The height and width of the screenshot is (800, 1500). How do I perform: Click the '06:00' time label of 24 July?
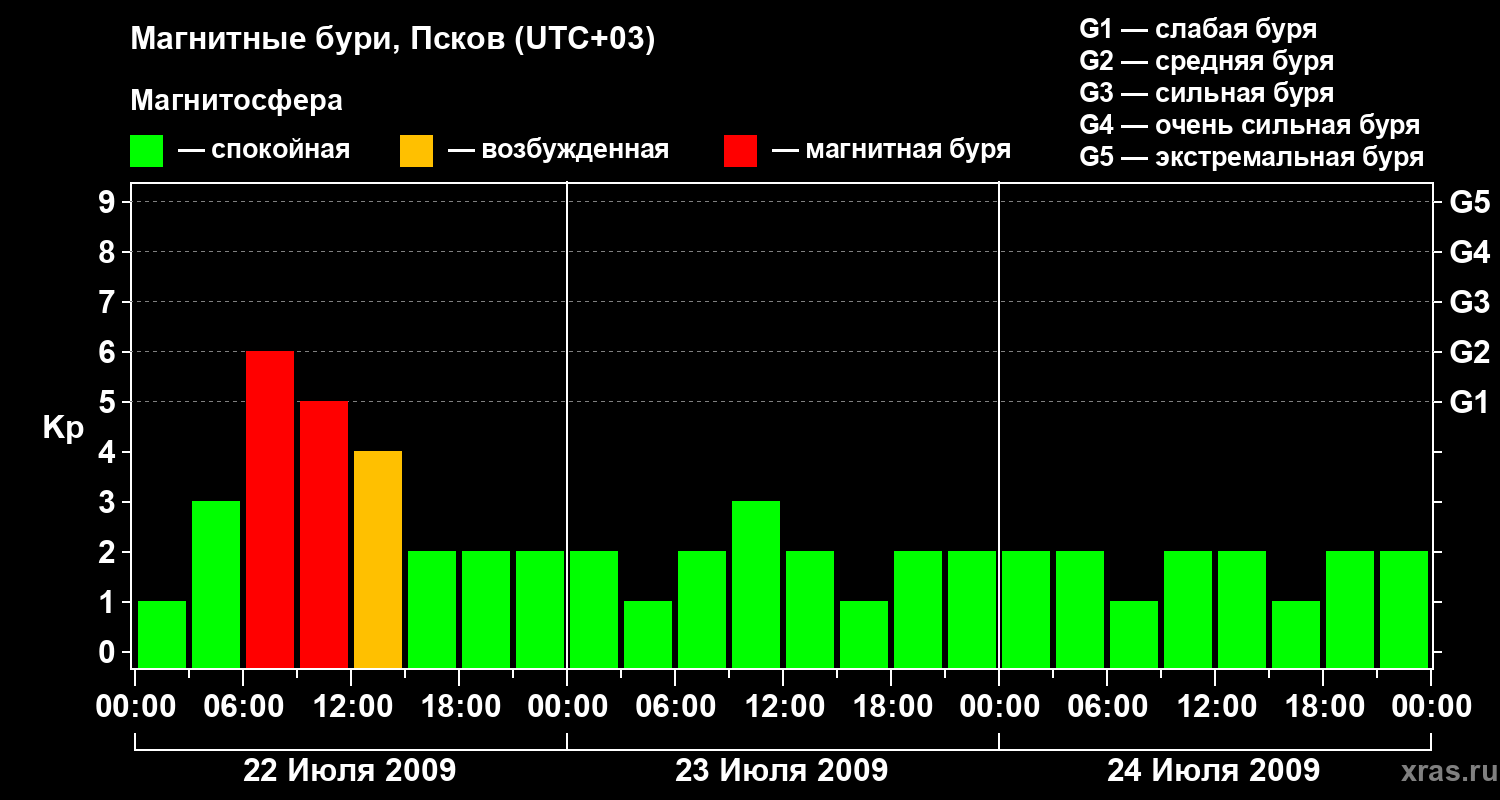click(1107, 707)
